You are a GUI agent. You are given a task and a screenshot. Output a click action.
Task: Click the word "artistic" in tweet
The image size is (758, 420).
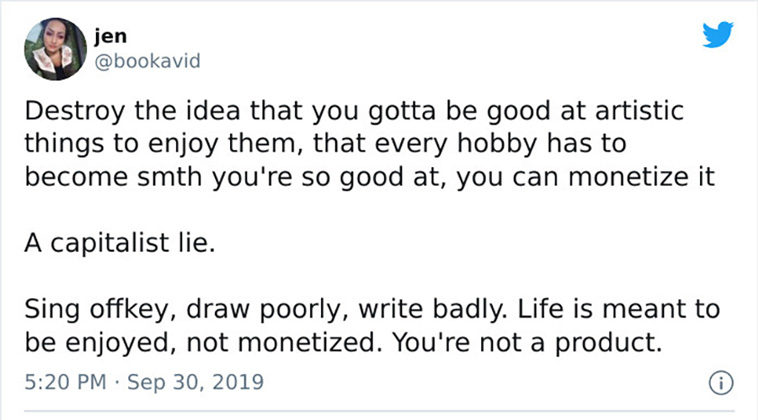(x=639, y=111)
